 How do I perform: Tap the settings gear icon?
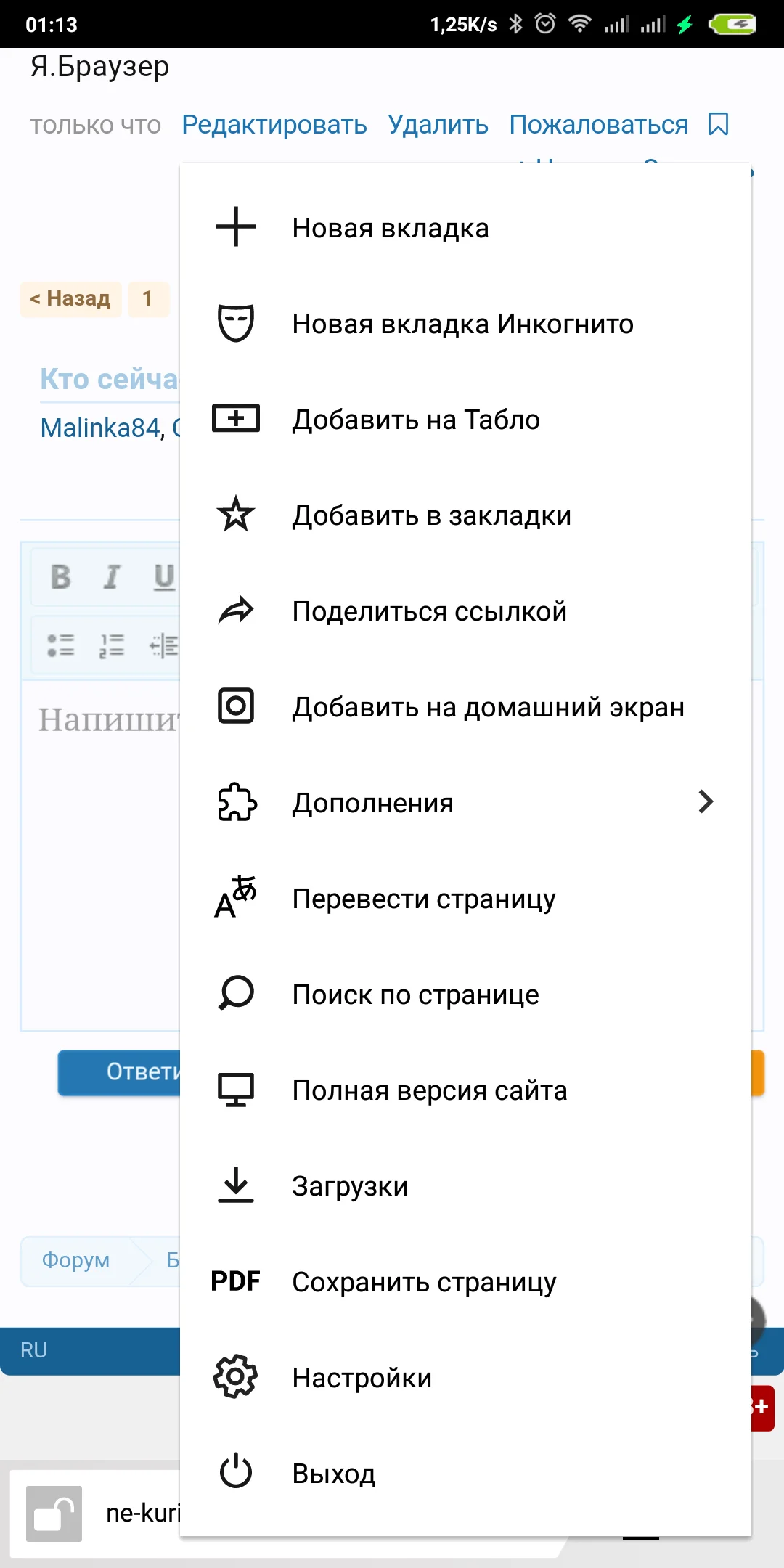click(x=236, y=1376)
